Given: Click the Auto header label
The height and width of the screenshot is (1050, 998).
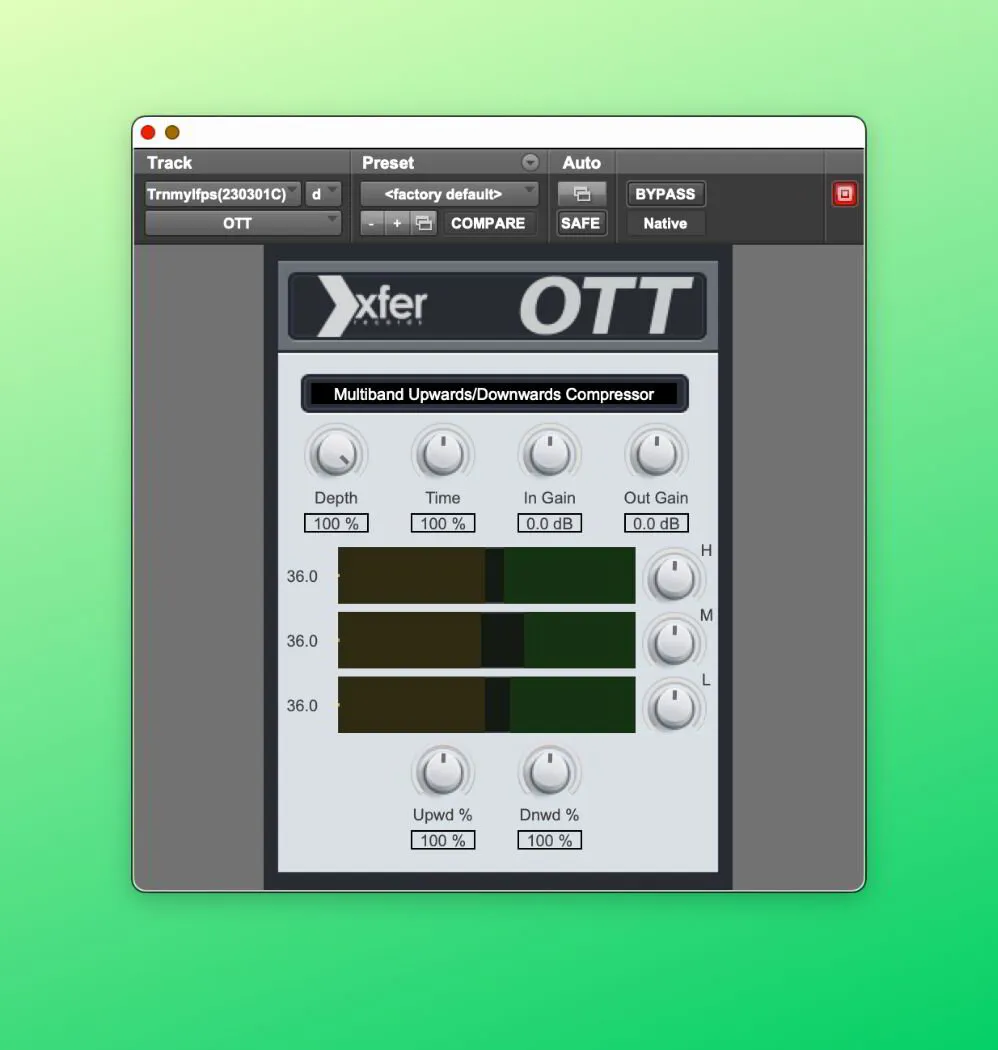Looking at the screenshot, I should 581,163.
